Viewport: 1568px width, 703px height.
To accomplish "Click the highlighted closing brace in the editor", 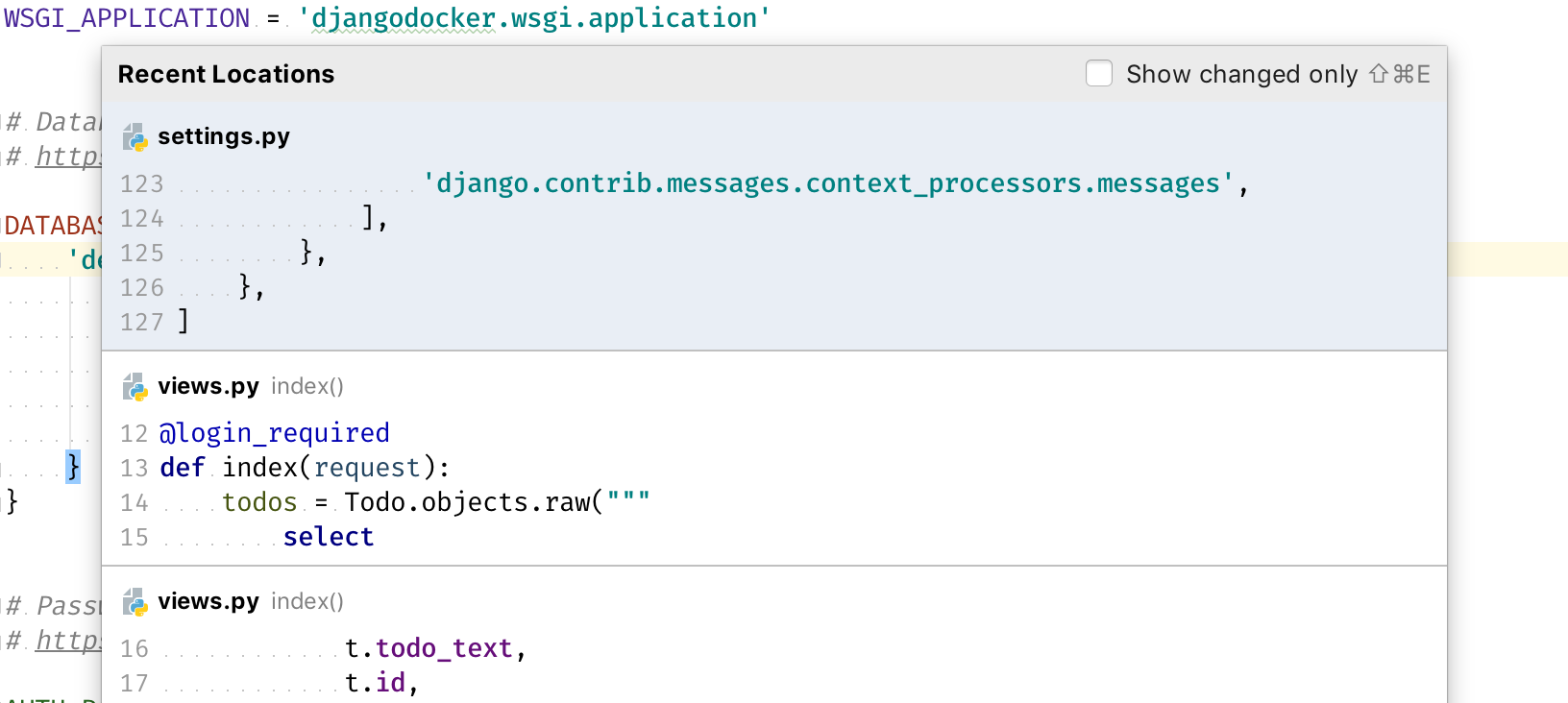I will 73,467.
